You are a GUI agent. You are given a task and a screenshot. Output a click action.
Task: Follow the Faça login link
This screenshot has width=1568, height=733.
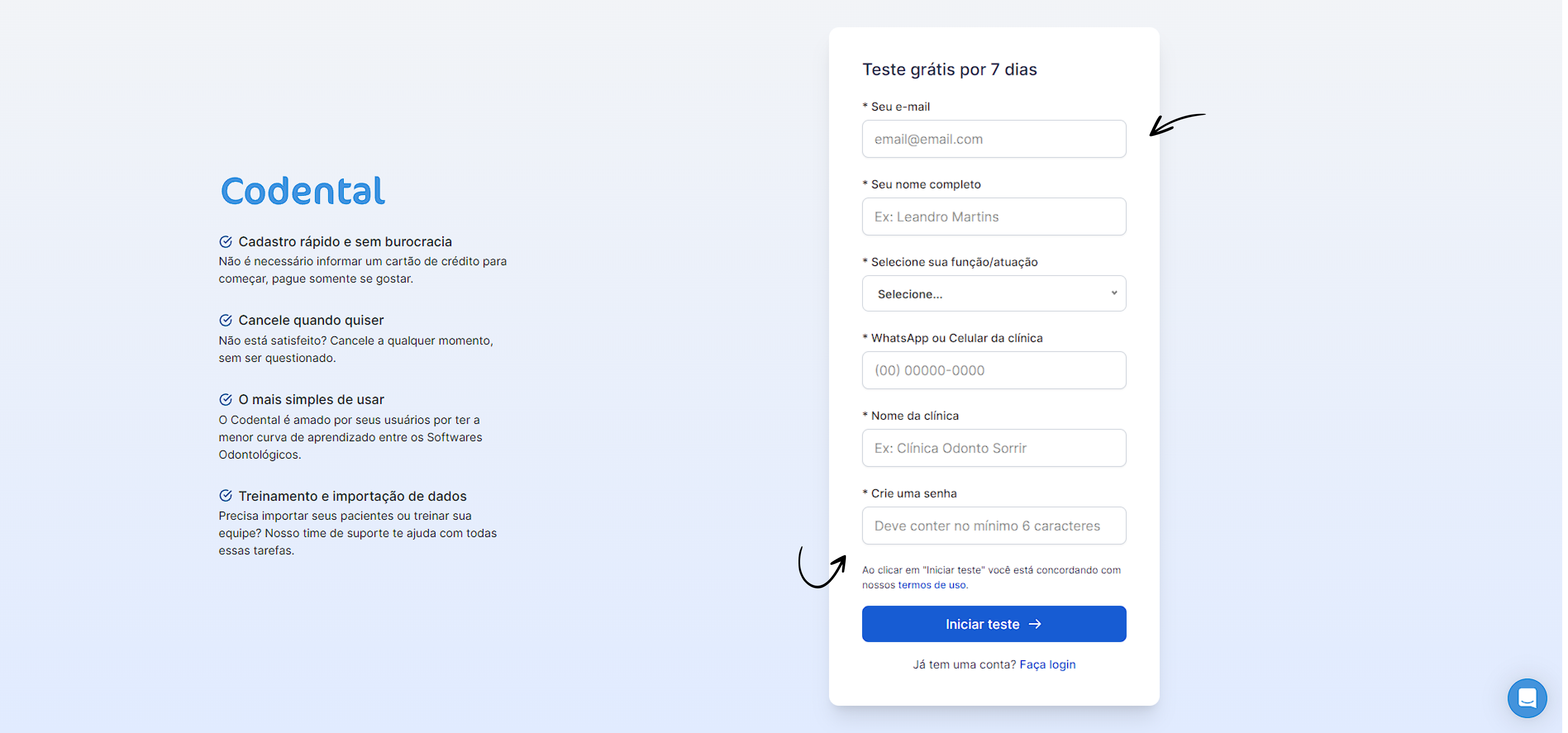click(x=1047, y=664)
